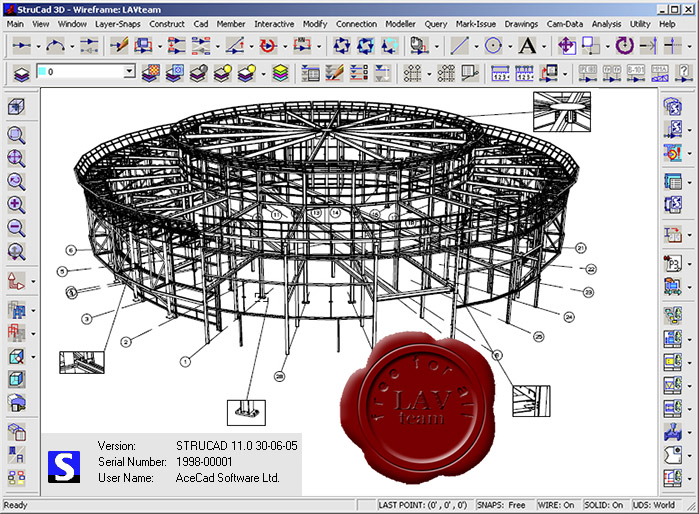Click the B-101 member mark icon
The height and width of the screenshot is (514, 699).
636,74
